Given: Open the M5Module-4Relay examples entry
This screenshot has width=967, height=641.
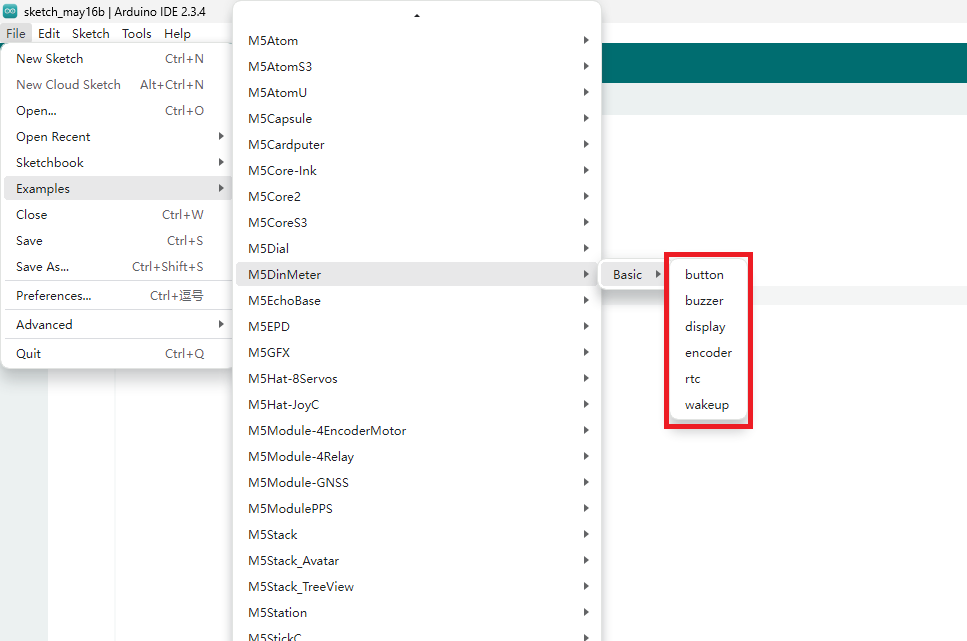Looking at the screenshot, I should click(x=417, y=457).
